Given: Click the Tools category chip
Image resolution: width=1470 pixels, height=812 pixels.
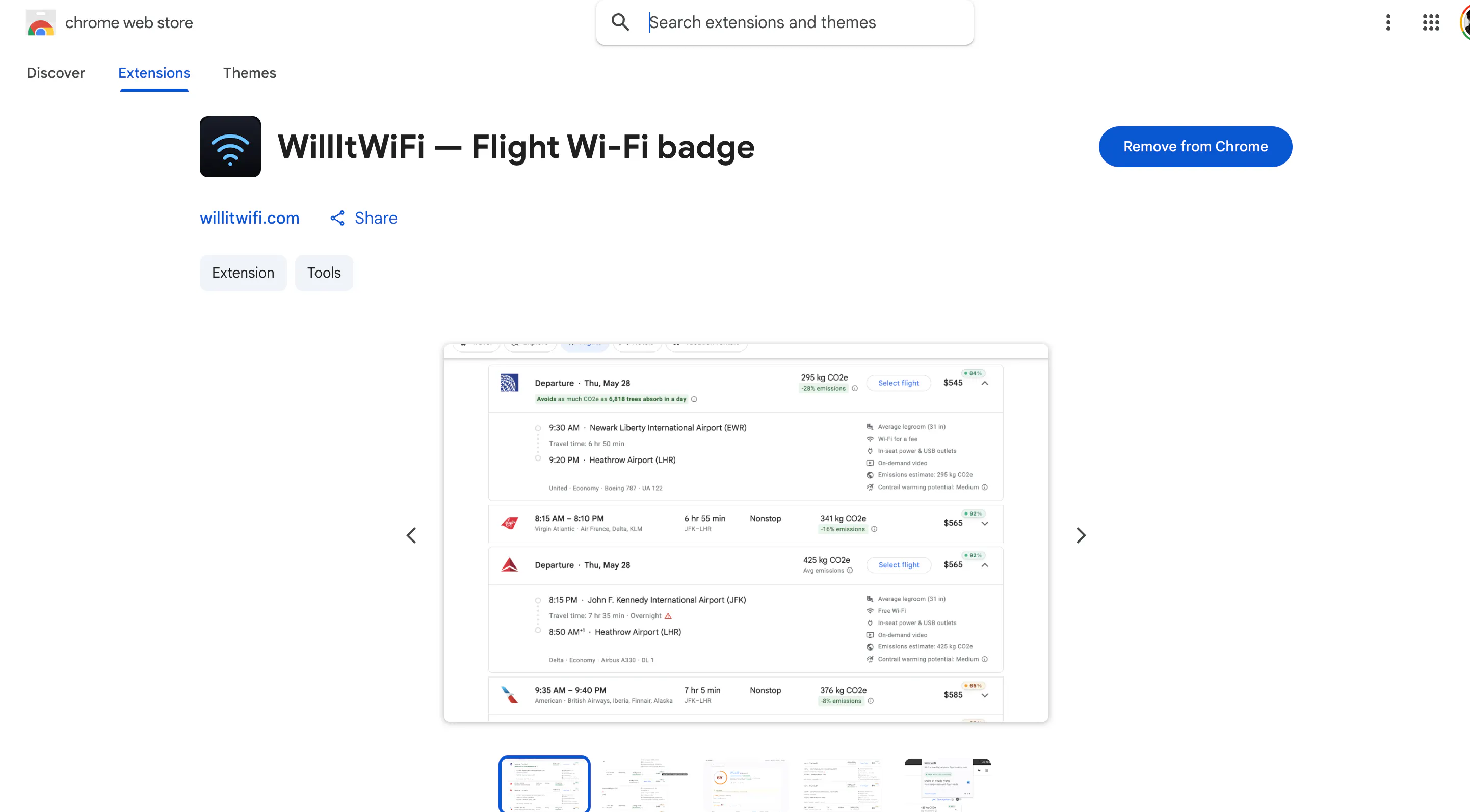Looking at the screenshot, I should 324,273.
